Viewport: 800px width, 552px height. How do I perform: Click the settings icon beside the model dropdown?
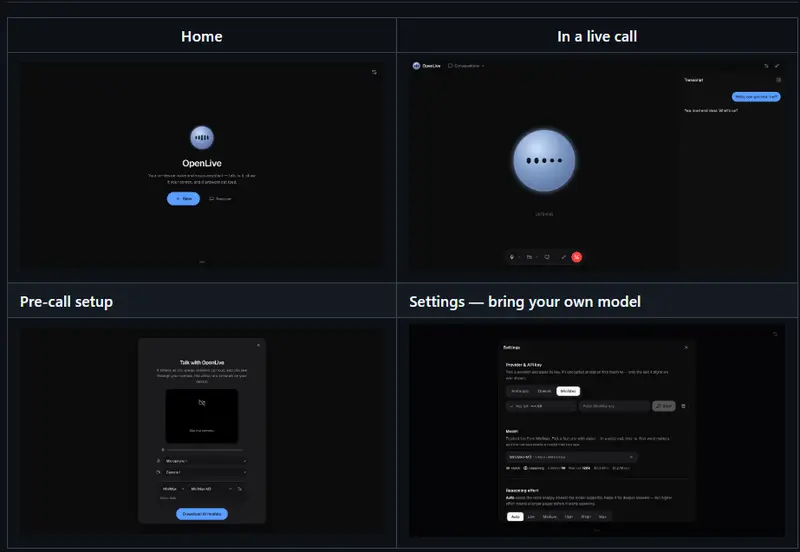click(x=240, y=489)
